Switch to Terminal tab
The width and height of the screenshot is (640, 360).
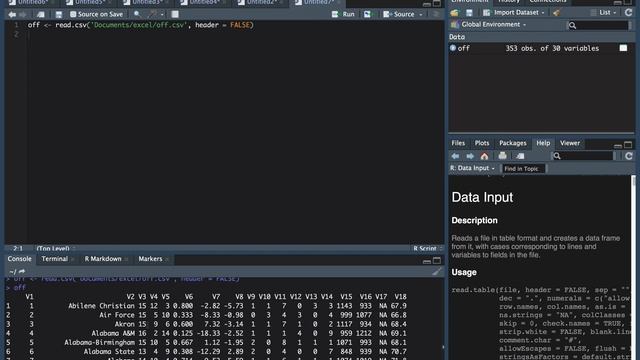[x=54, y=259]
